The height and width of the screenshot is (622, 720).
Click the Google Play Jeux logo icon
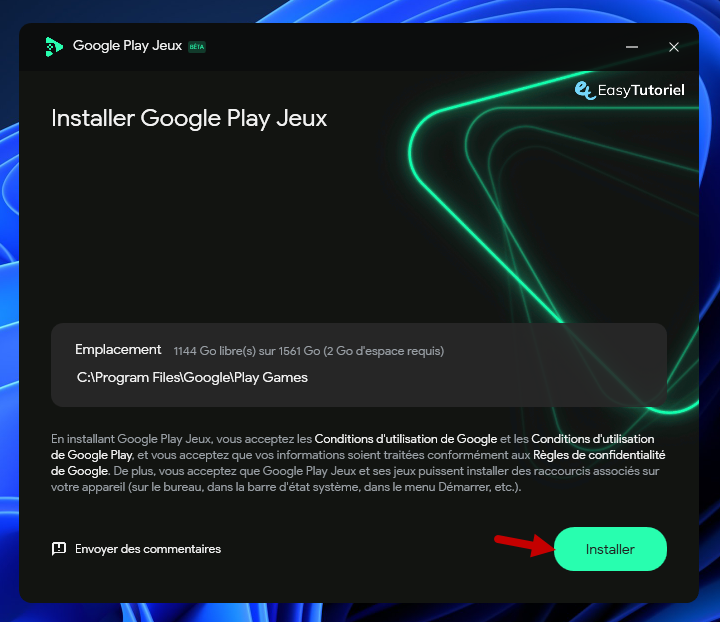[54, 47]
